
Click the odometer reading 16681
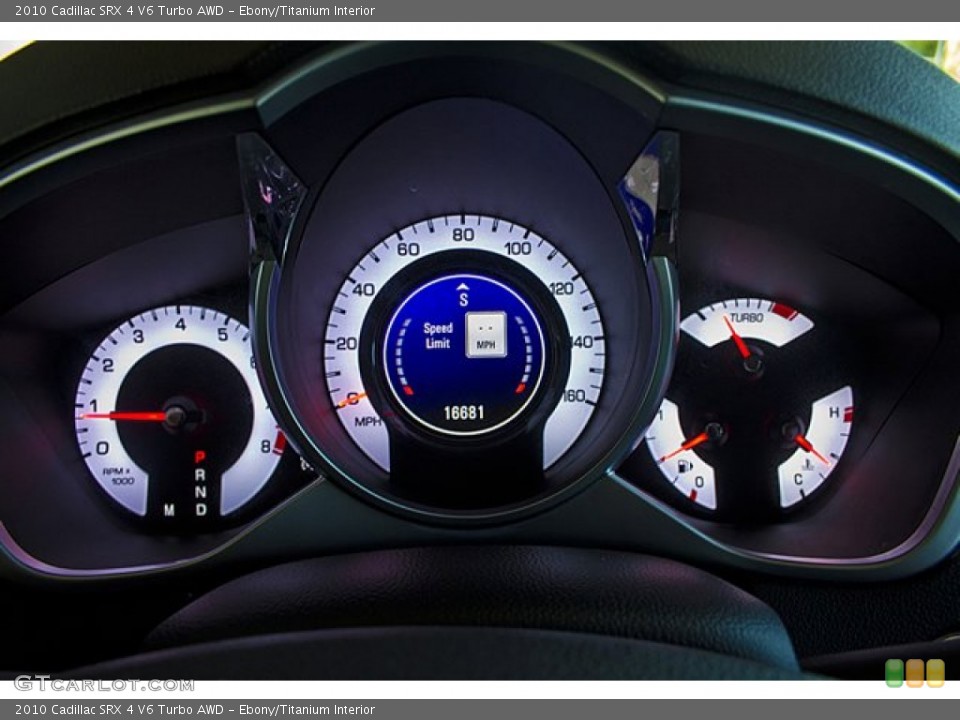(x=463, y=413)
